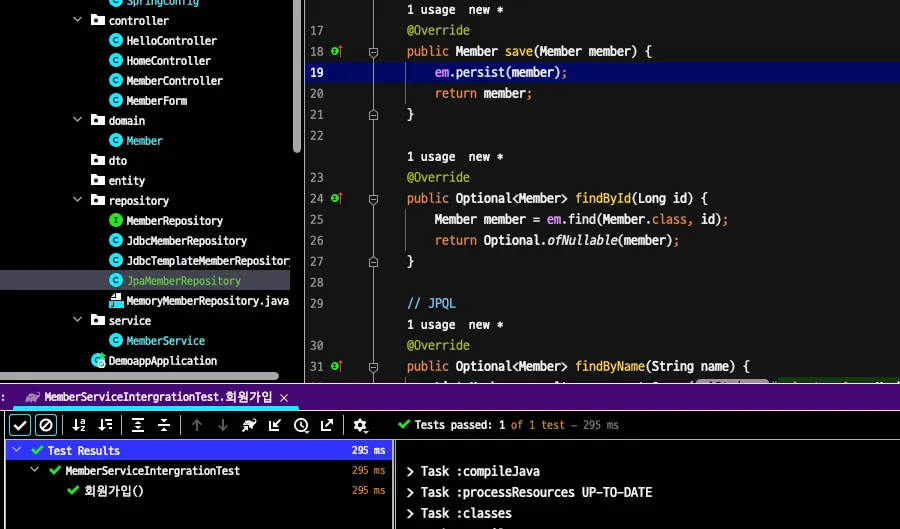Open test runner settings gear
This screenshot has width=900, height=529.
[x=360, y=425]
